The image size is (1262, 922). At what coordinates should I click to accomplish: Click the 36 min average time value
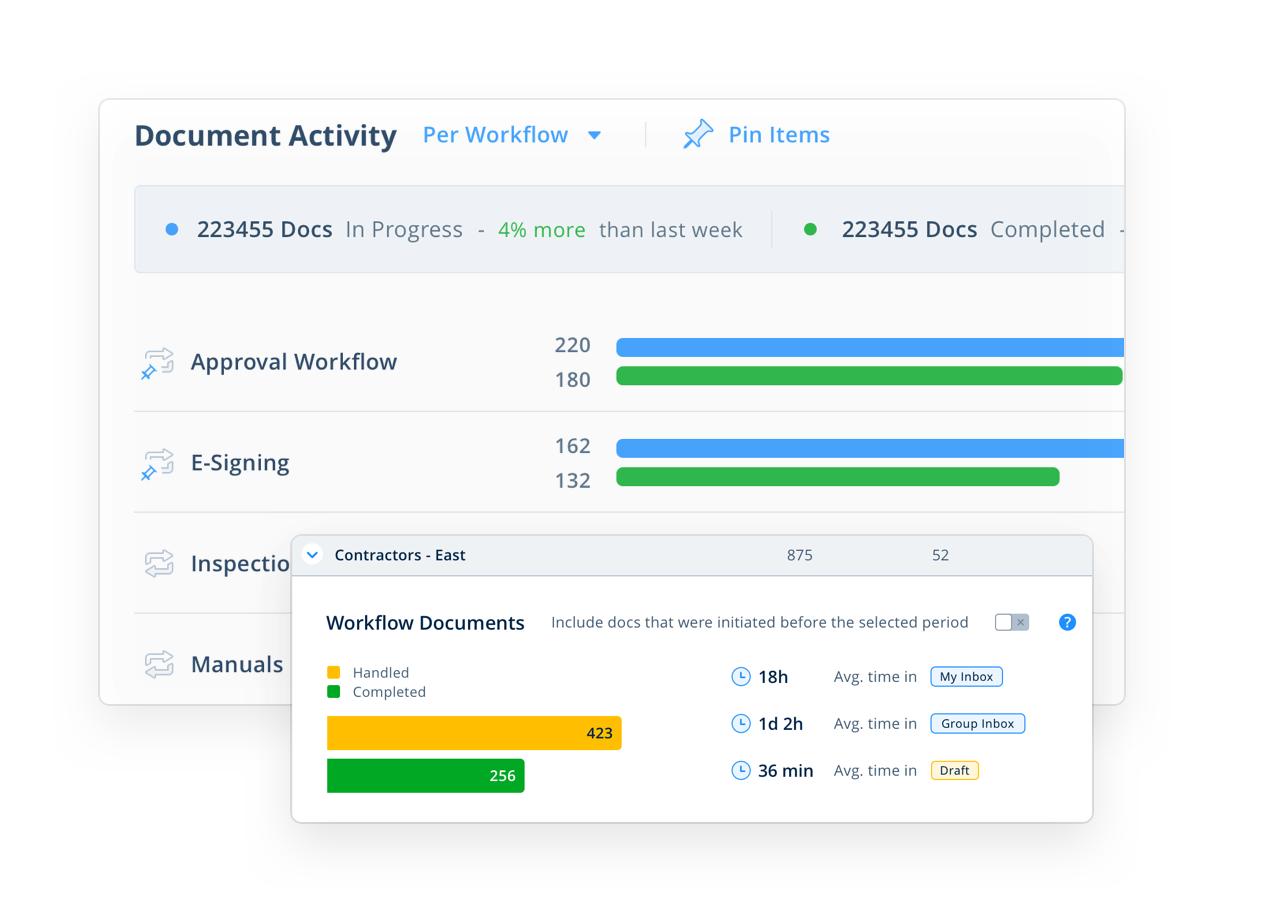coord(786,771)
